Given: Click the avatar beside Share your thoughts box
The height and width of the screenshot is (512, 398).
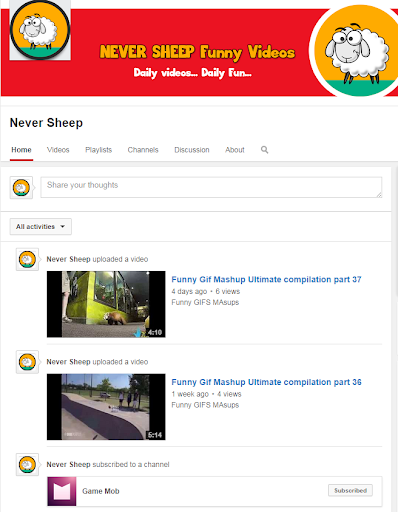Looking at the screenshot, I should tap(21, 188).
